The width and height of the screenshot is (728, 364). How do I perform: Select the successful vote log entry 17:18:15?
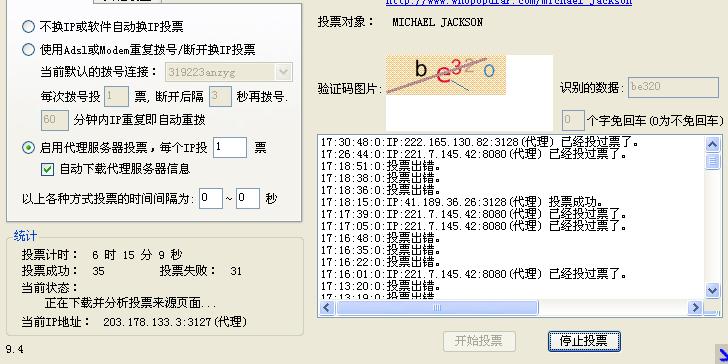(462, 202)
